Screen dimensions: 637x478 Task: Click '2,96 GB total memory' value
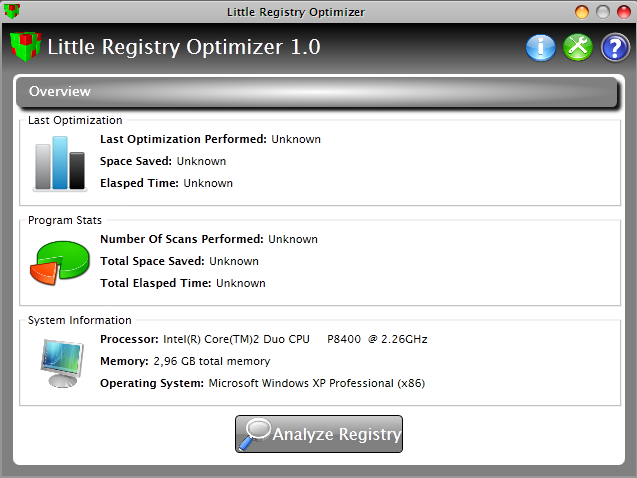tap(212, 361)
